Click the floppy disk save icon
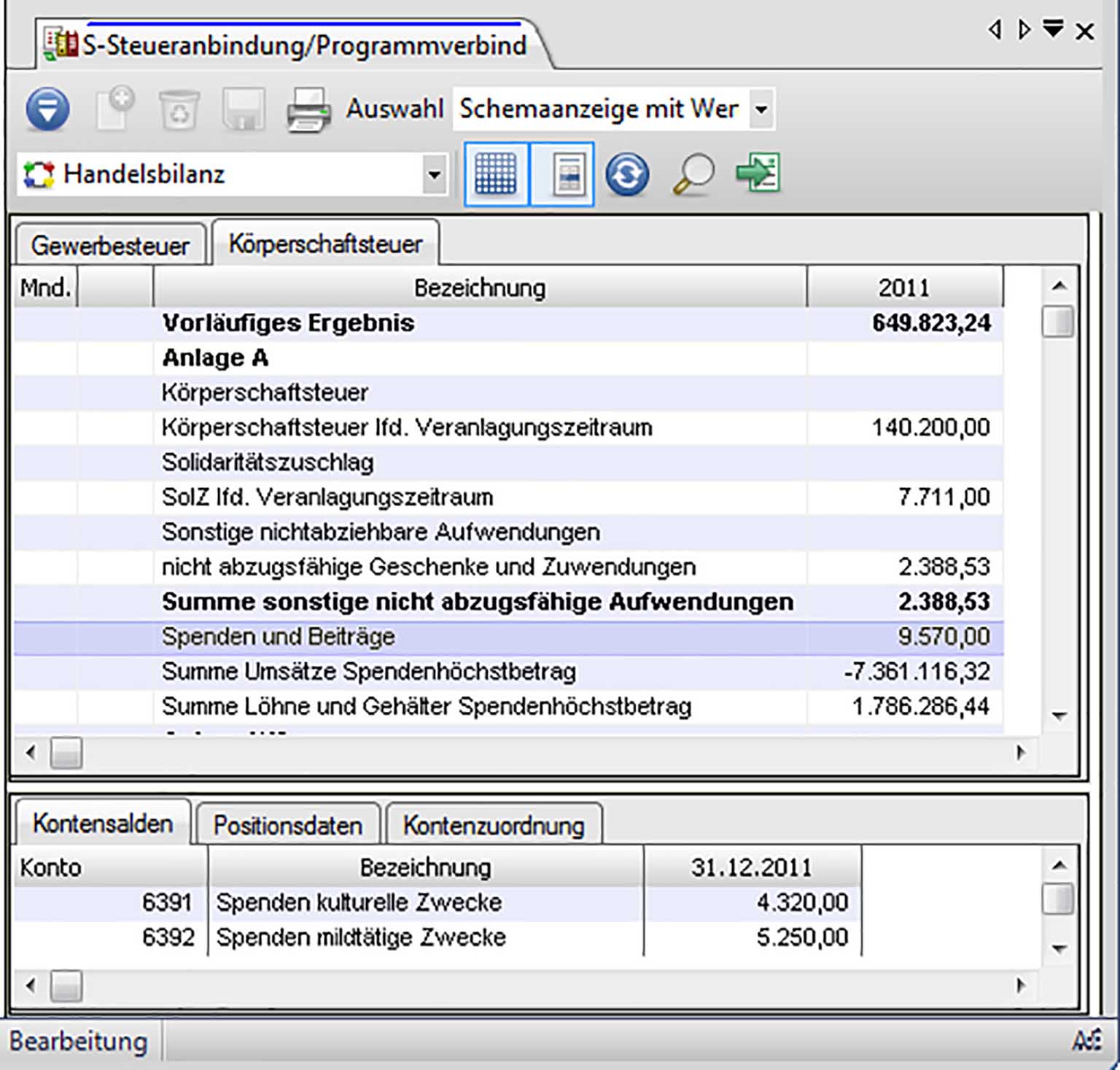Image resolution: width=1120 pixels, height=1070 pixels. 243,110
